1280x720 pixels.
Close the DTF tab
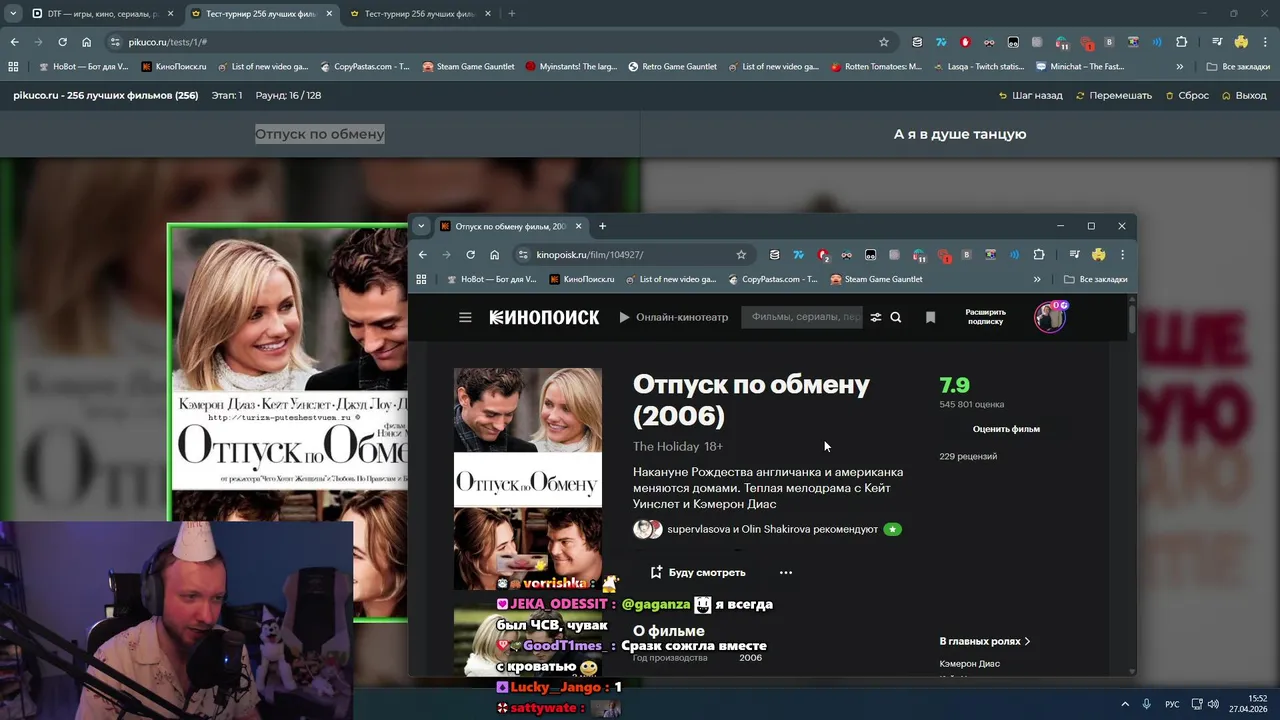(170, 14)
